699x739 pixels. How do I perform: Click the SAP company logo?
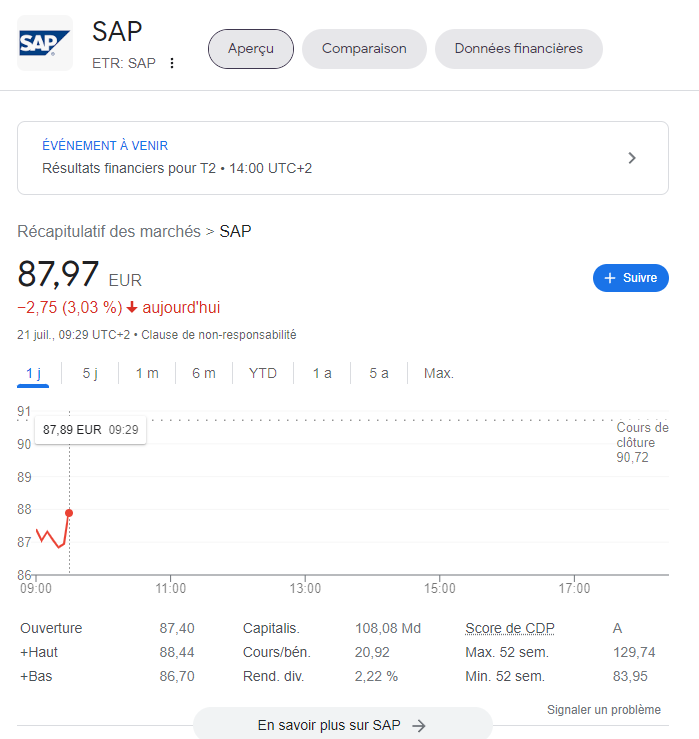pos(45,43)
